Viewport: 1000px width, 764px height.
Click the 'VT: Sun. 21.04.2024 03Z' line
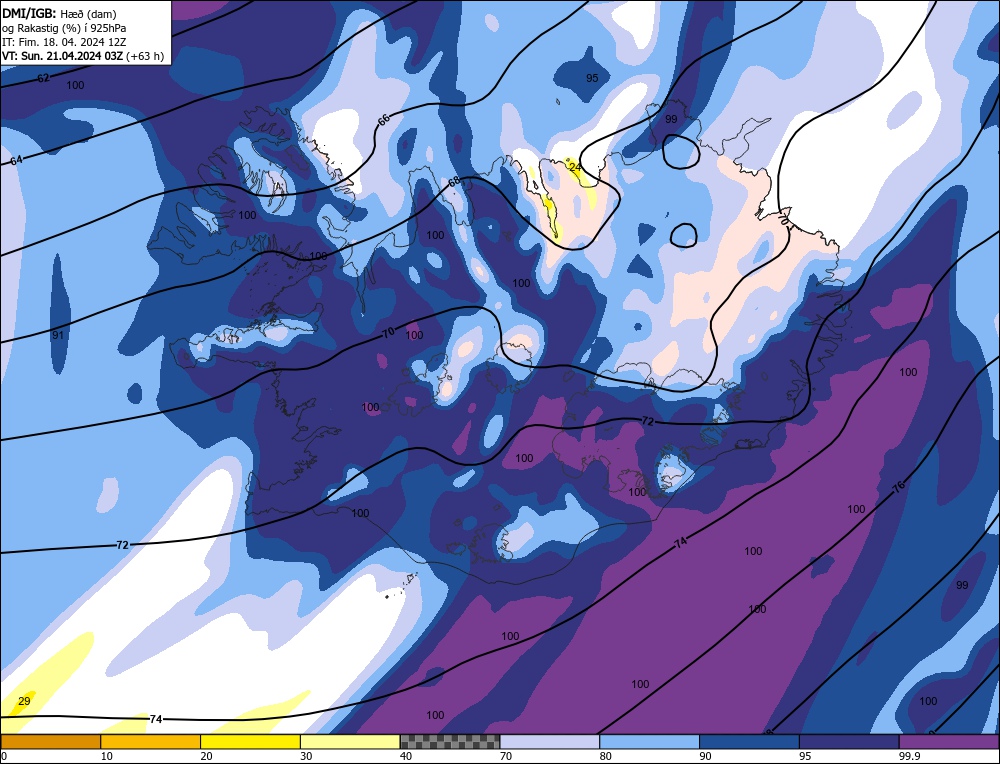point(62,56)
